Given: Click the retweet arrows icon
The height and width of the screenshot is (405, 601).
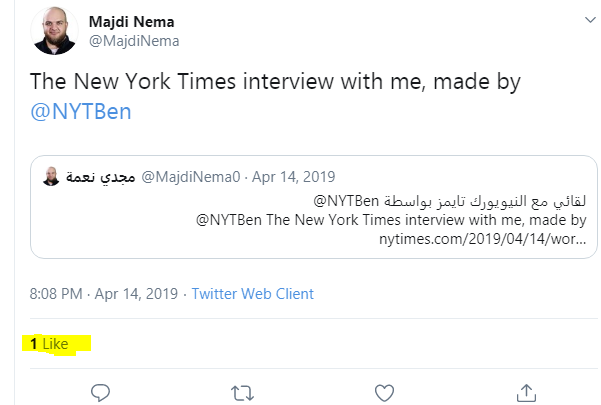Looking at the screenshot, I should 243,391.
